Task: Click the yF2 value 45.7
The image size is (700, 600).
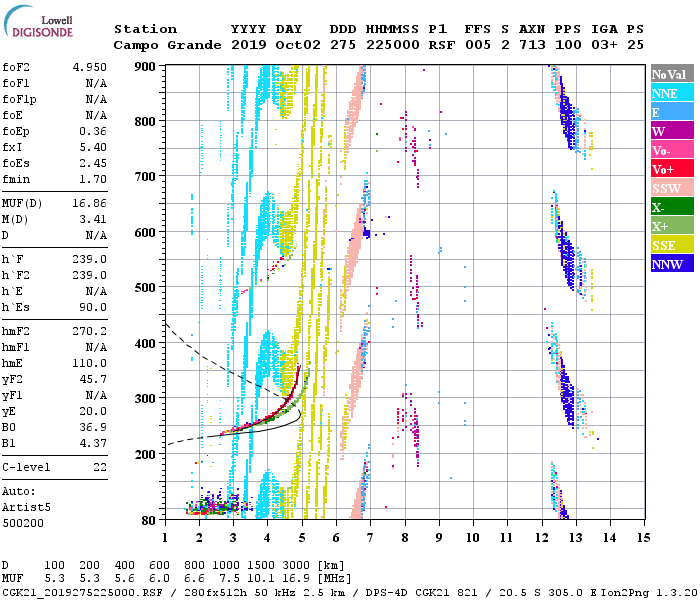Action: coord(93,379)
